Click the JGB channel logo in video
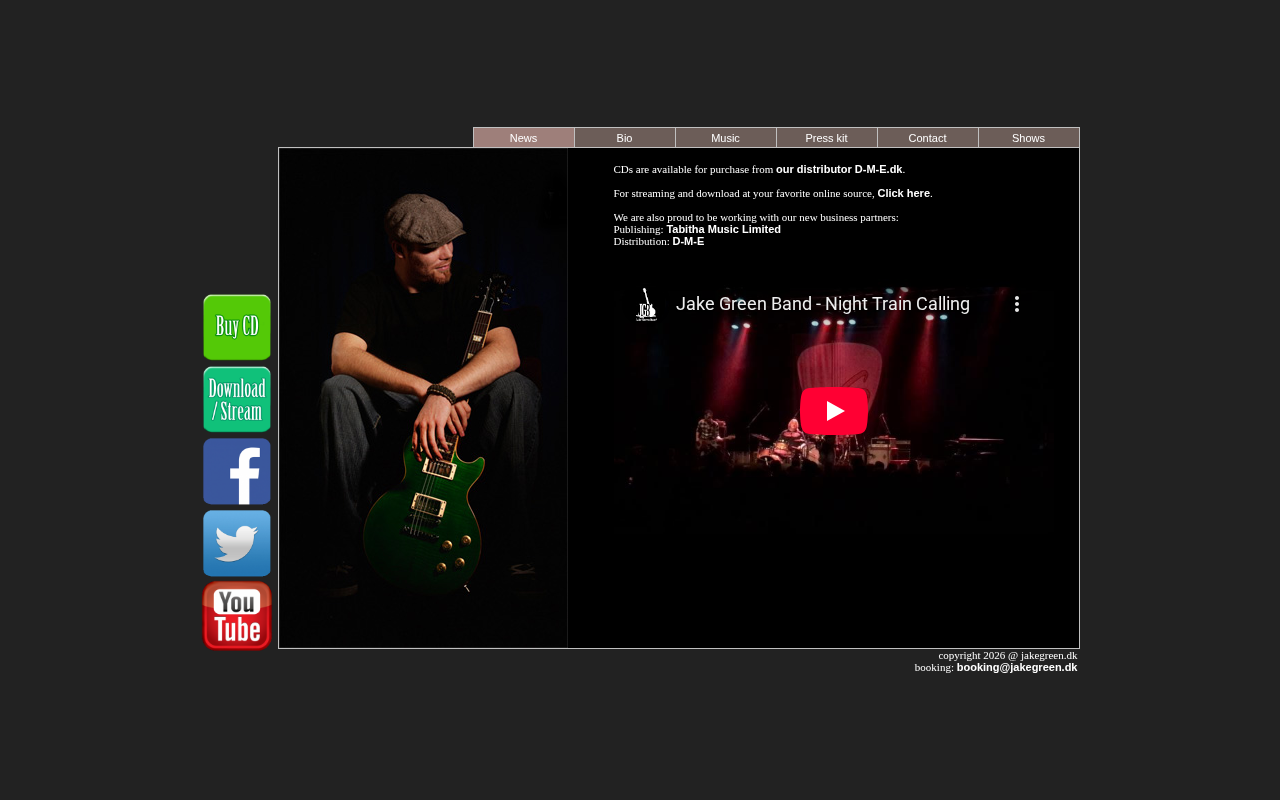The width and height of the screenshot is (1280, 800). pos(647,304)
